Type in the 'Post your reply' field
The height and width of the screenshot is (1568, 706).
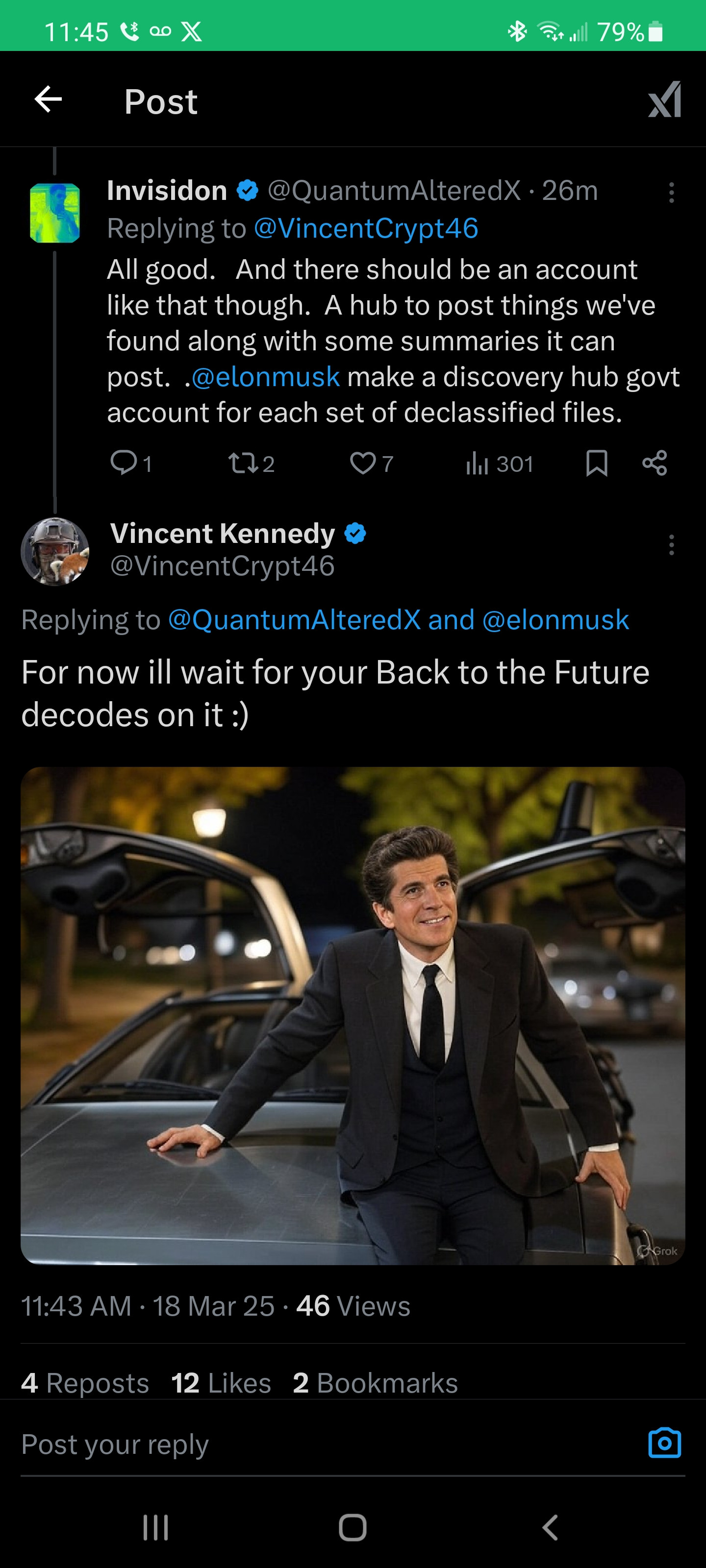pyautogui.click(x=304, y=1445)
